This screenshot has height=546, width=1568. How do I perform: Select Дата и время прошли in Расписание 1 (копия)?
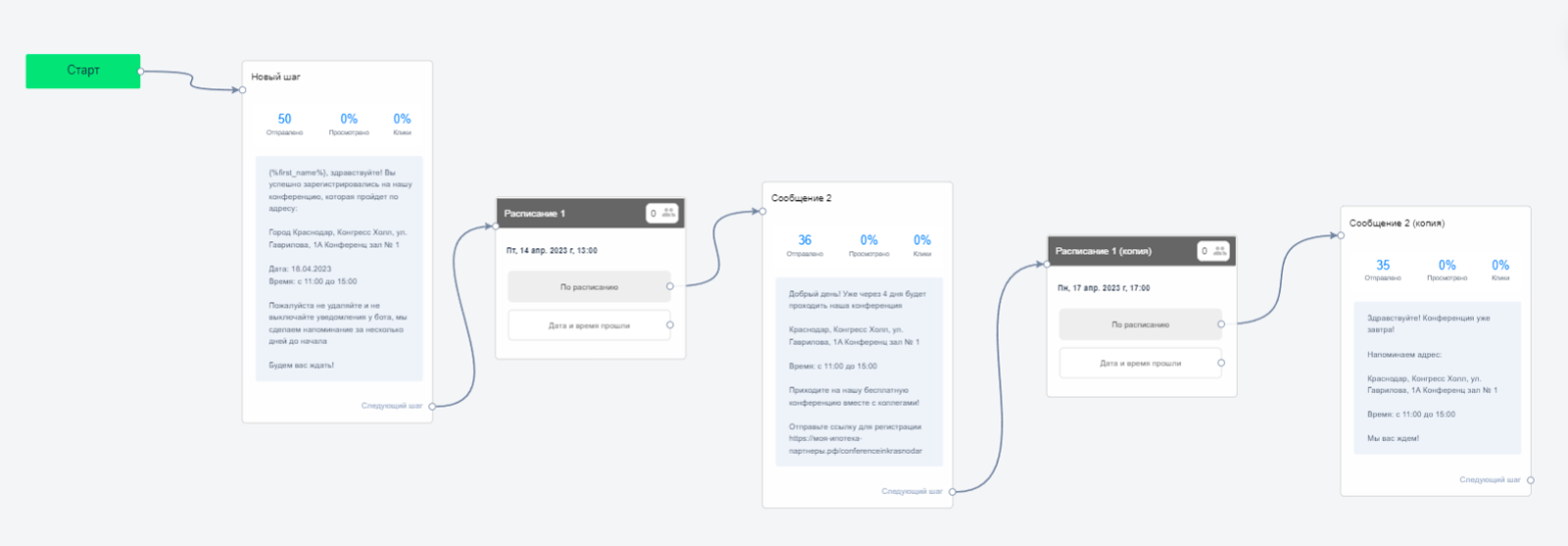[x=1141, y=363]
